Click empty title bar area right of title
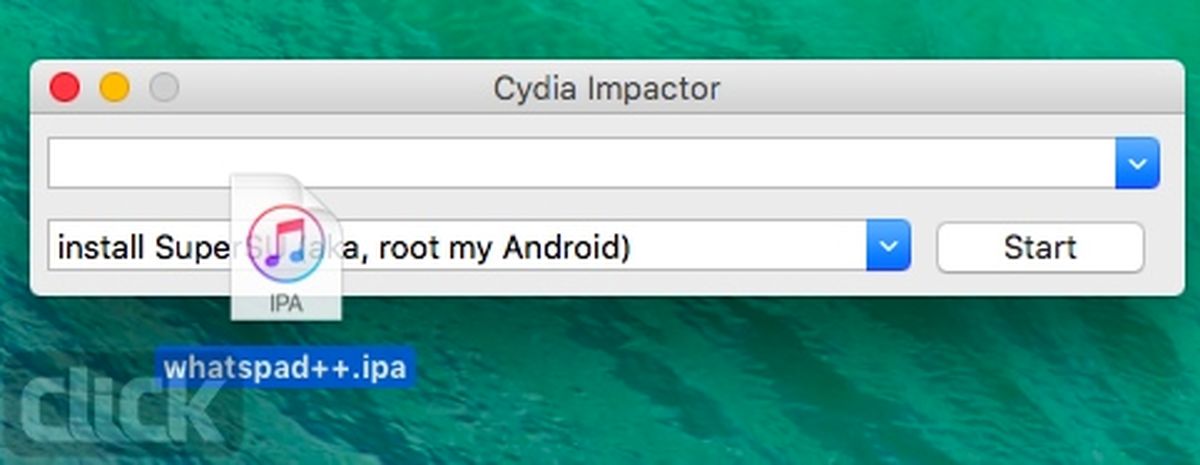 click(940, 88)
